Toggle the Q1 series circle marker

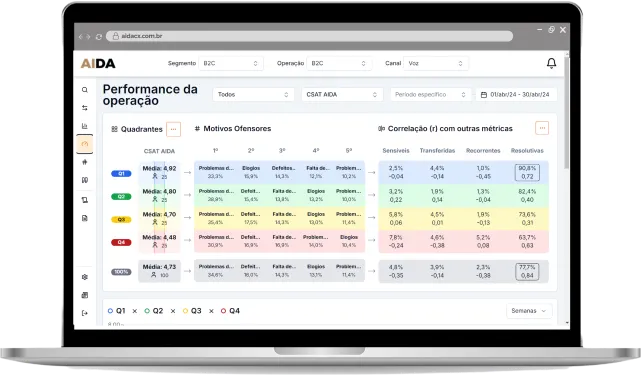point(110,311)
